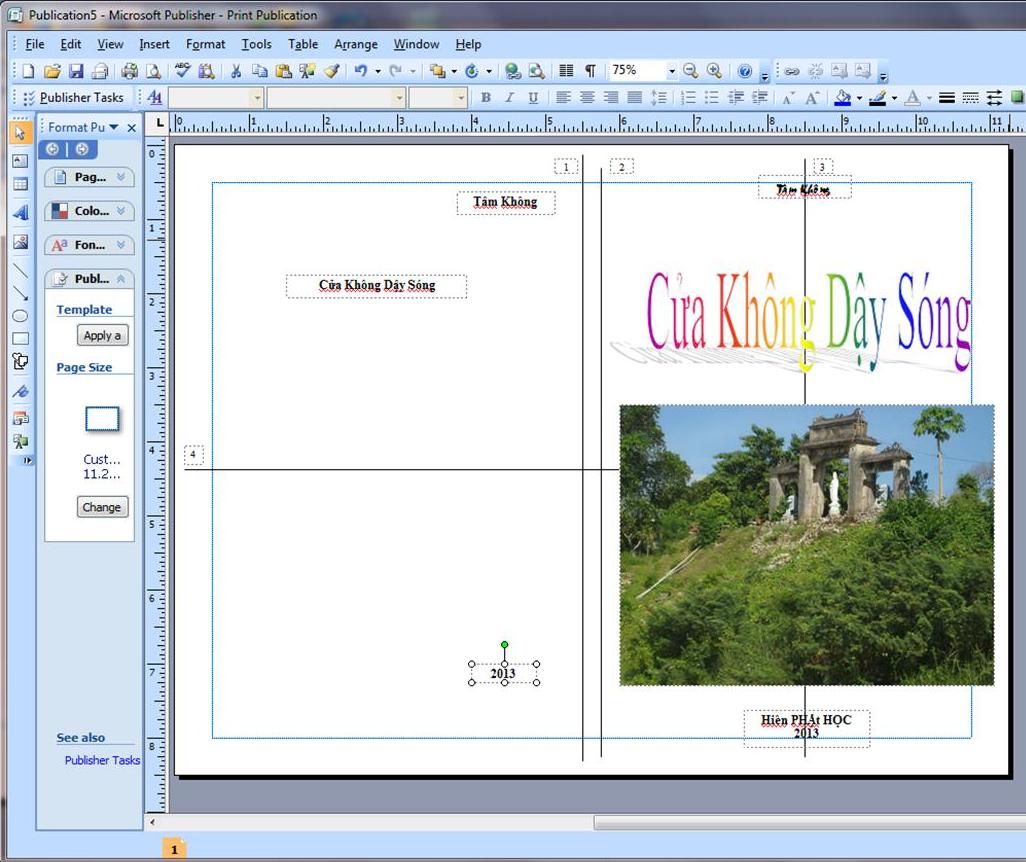Viewport: 1026px width, 862px height.
Task: Open Print Preview
Action: [153, 71]
